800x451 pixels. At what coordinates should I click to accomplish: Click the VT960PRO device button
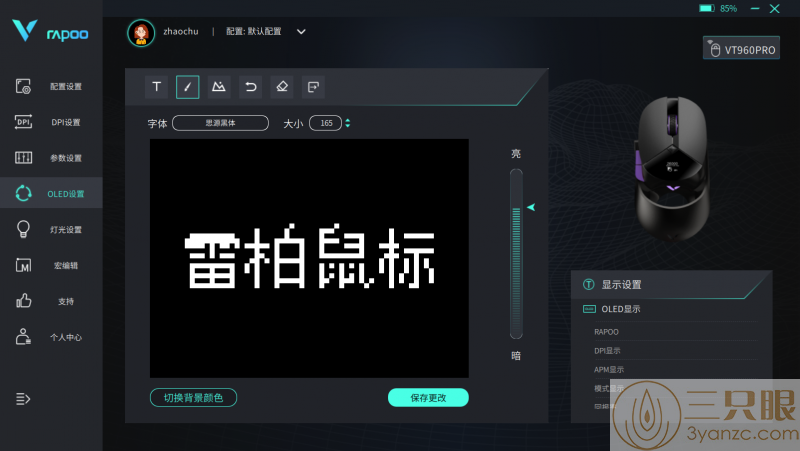[x=741, y=48]
